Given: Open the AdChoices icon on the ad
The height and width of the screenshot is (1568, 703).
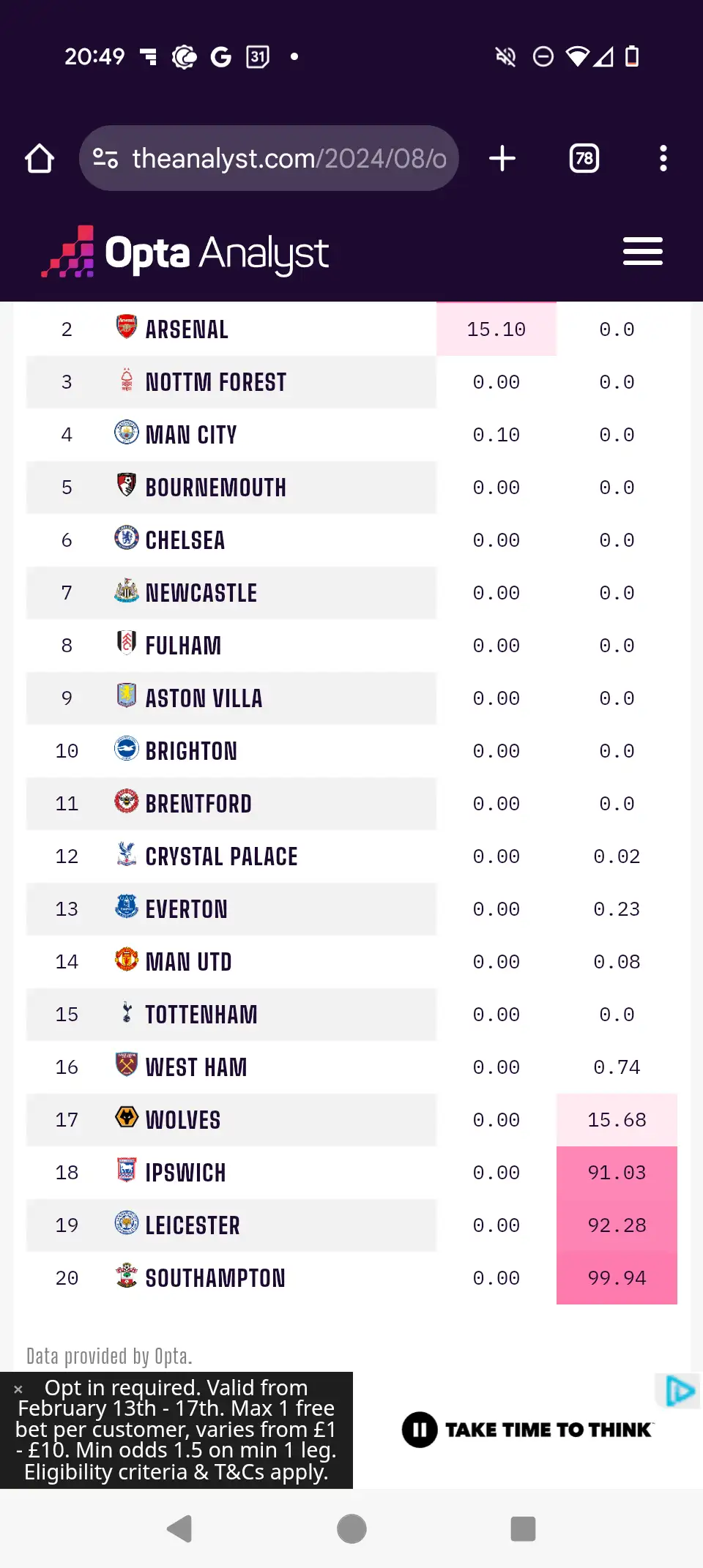Looking at the screenshot, I should click(679, 1391).
